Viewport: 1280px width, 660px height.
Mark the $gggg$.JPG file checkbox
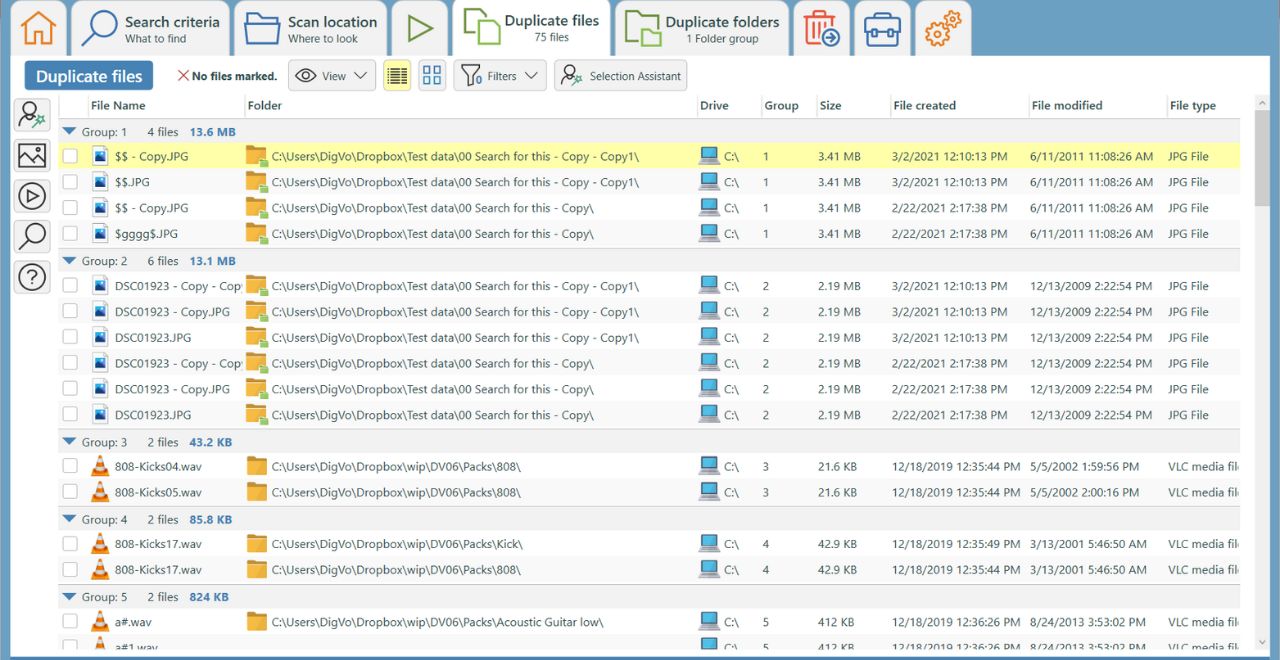coord(70,234)
